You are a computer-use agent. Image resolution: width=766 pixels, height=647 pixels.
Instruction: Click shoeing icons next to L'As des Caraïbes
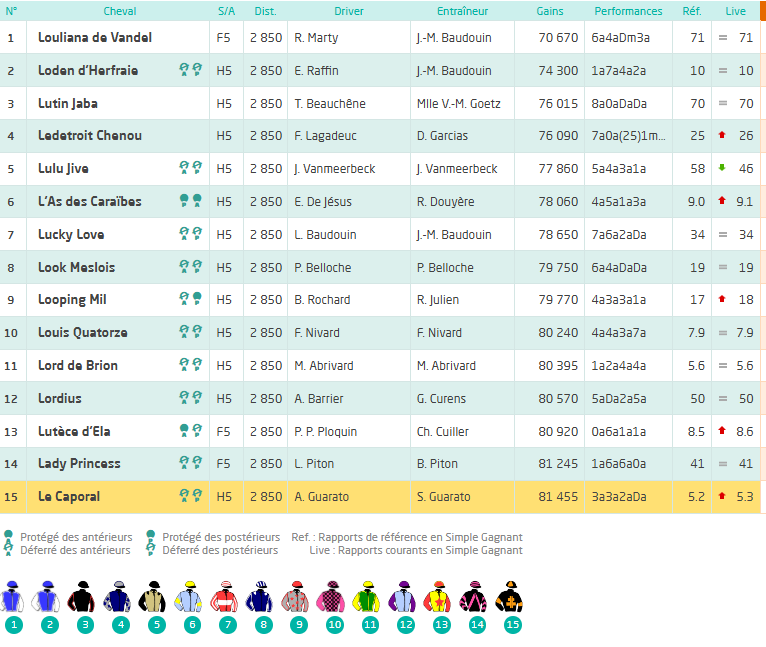(191, 200)
